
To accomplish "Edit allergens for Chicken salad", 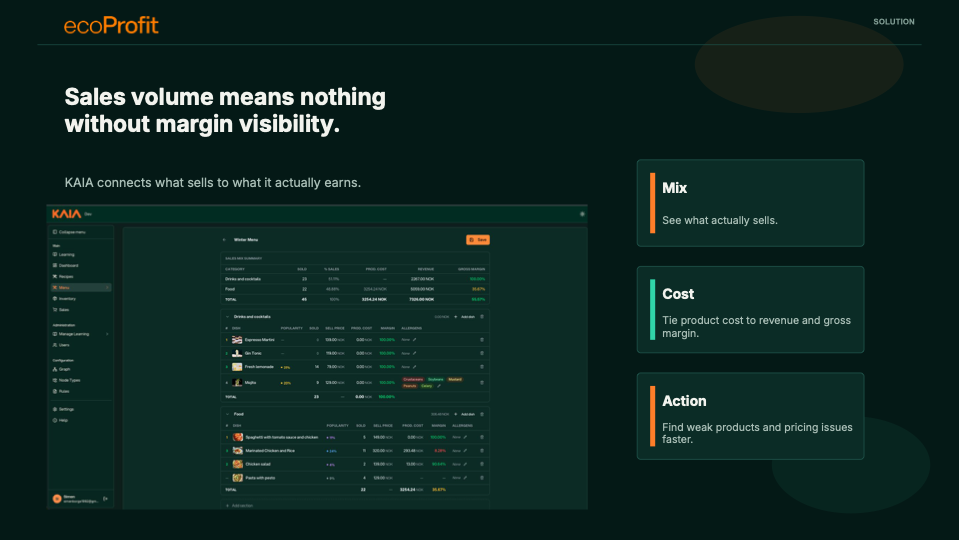I will (x=465, y=464).
